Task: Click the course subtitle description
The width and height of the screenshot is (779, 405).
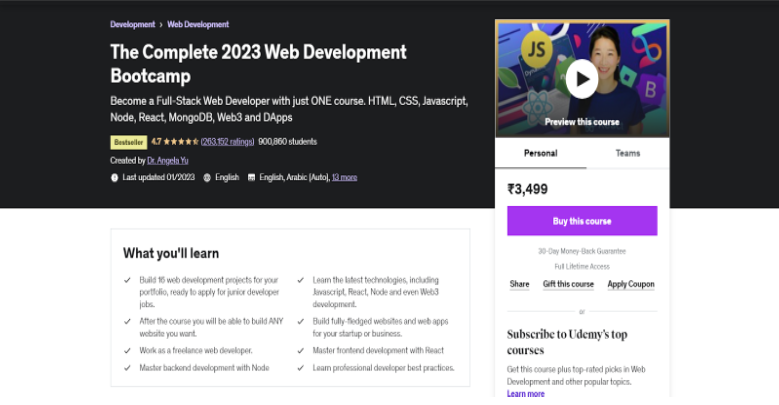Action: (x=289, y=109)
